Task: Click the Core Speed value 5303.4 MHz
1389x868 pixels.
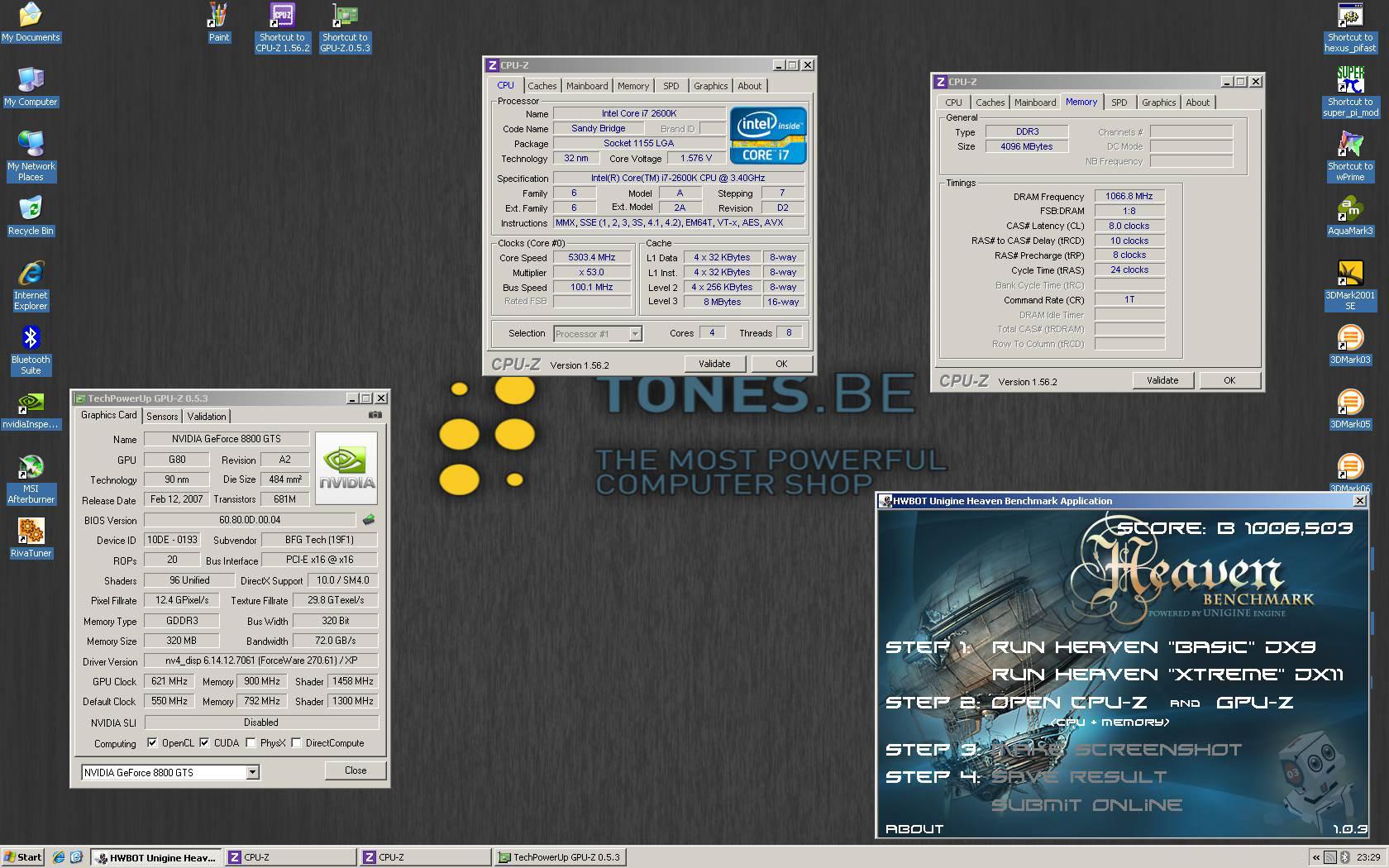Action: 591,258
